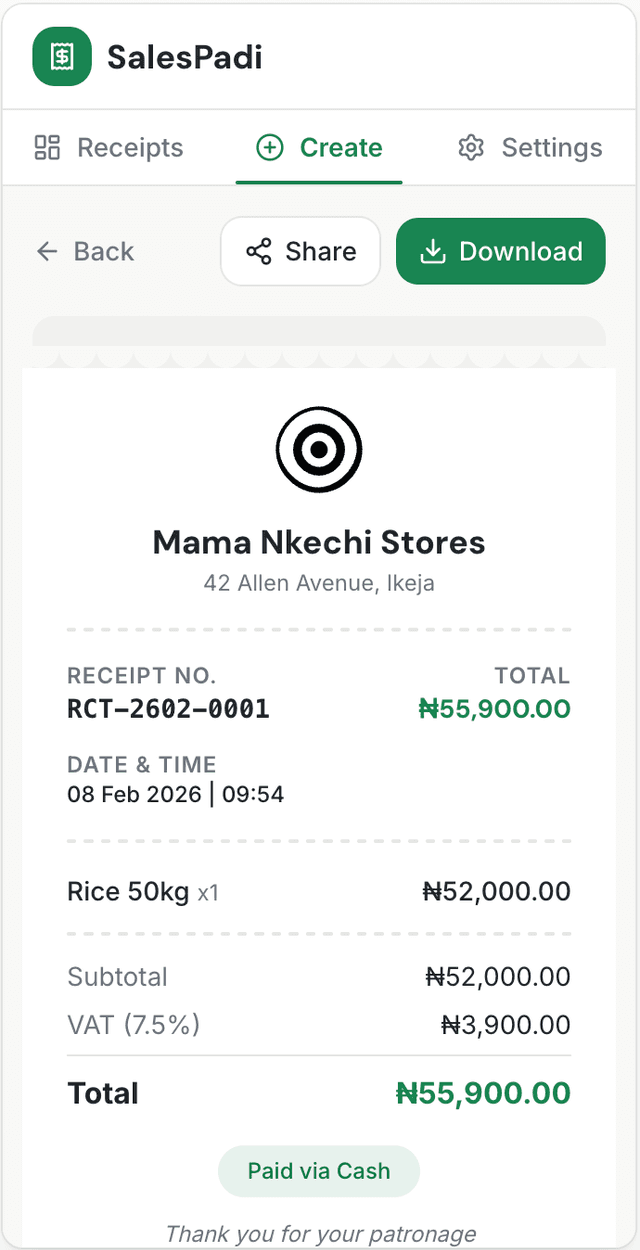This screenshot has height=1250, width=640.
Task: Select the Receipts grid icon
Action: pos(46,147)
